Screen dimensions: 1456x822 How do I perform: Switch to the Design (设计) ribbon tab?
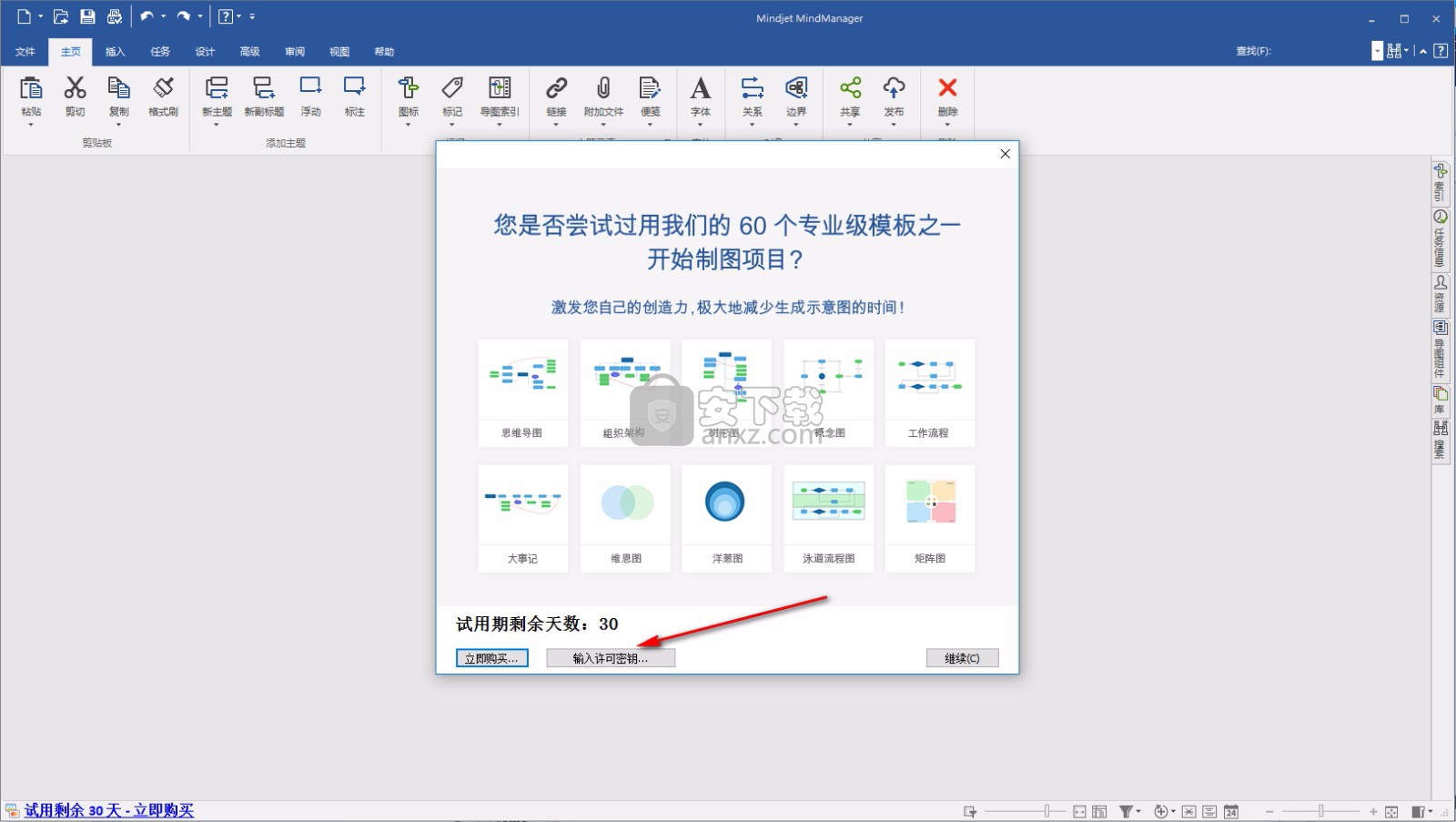pos(205,52)
